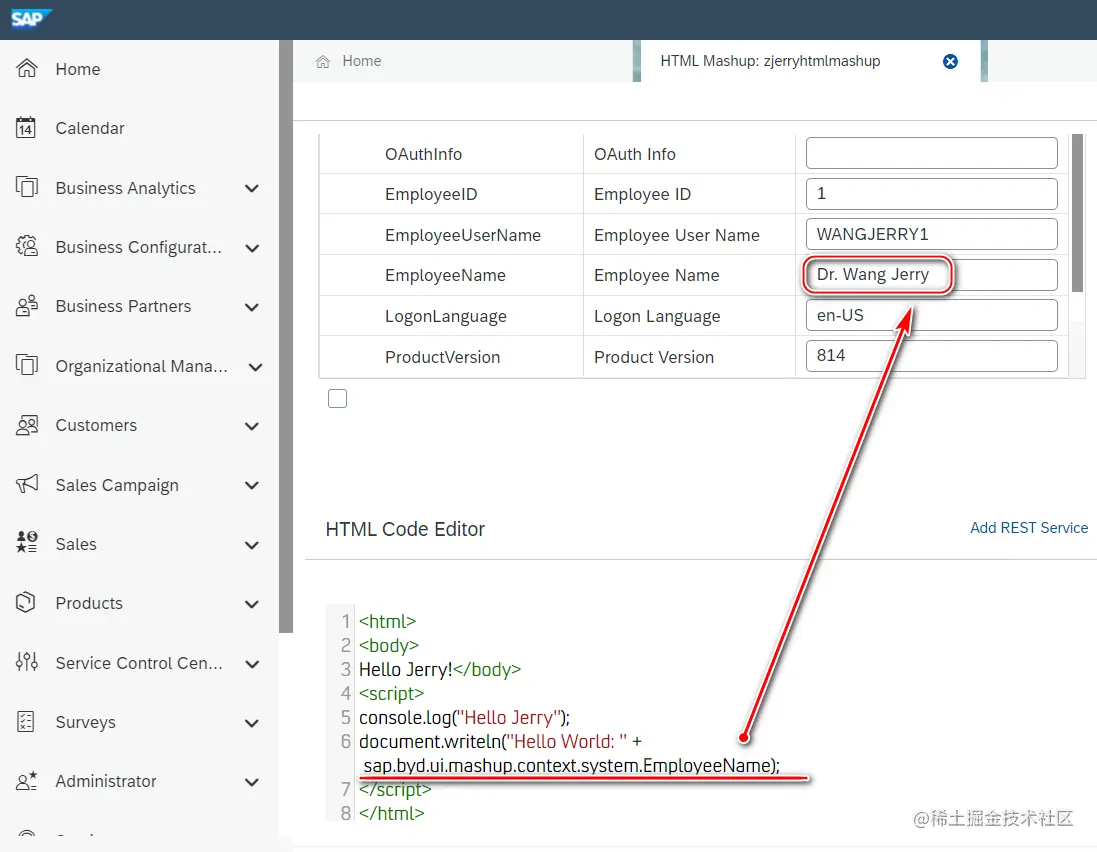Viewport: 1097px width, 852px height.
Task: Click the Employee User Name field WANGJERRY1
Action: pyautogui.click(x=931, y=234)
